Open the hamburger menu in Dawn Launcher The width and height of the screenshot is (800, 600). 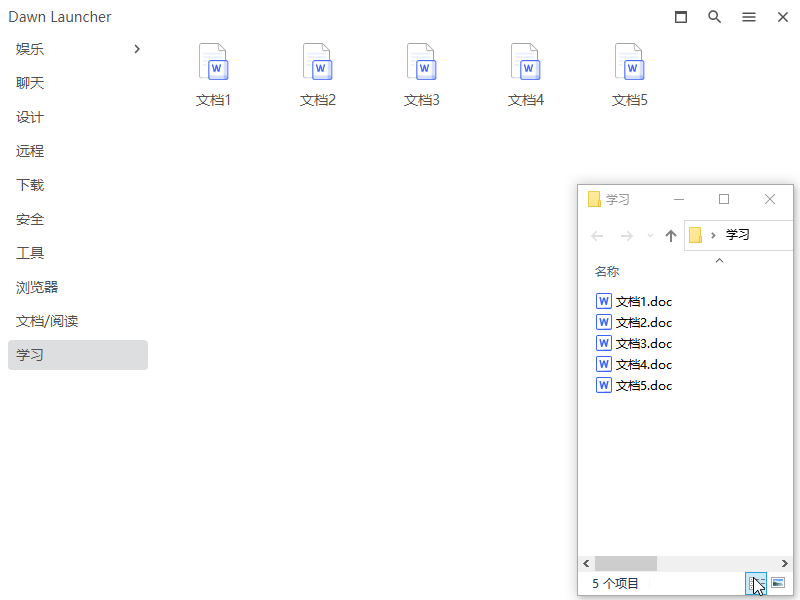[749, 17]
